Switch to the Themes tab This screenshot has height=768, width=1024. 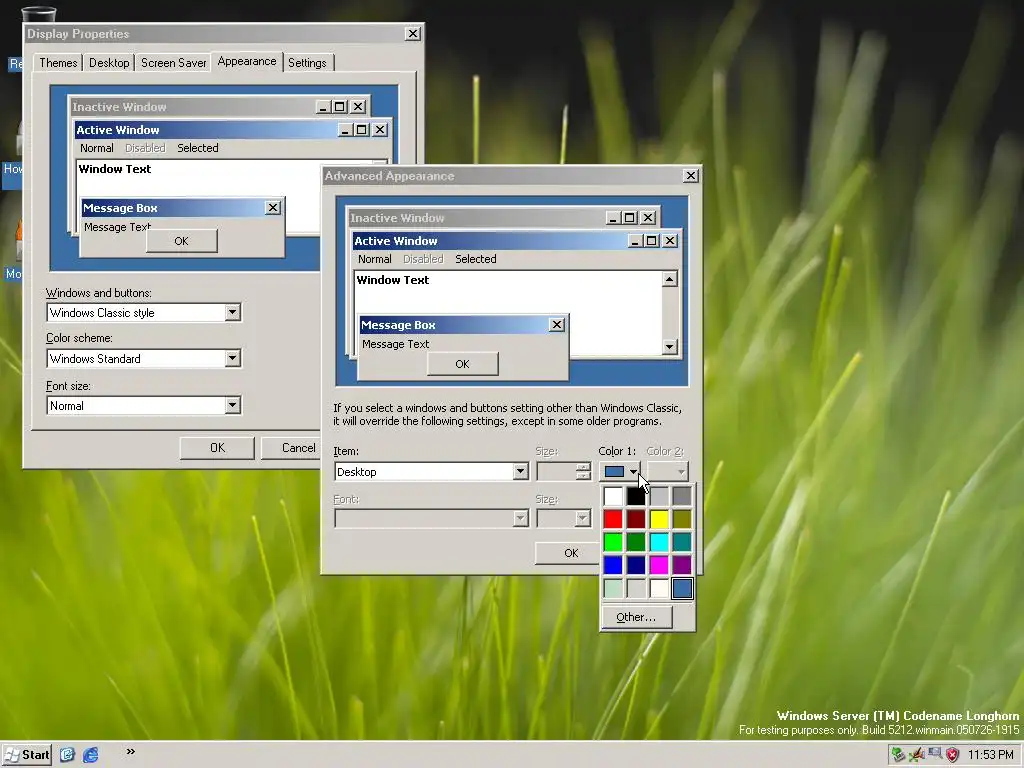pyautogui.click(x=58, y=63)
